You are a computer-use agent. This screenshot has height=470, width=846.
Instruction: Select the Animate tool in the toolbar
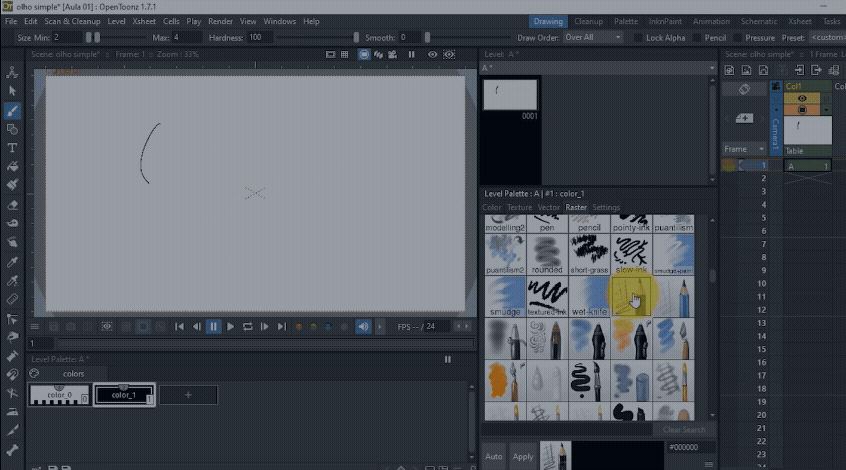click(12, 72)
